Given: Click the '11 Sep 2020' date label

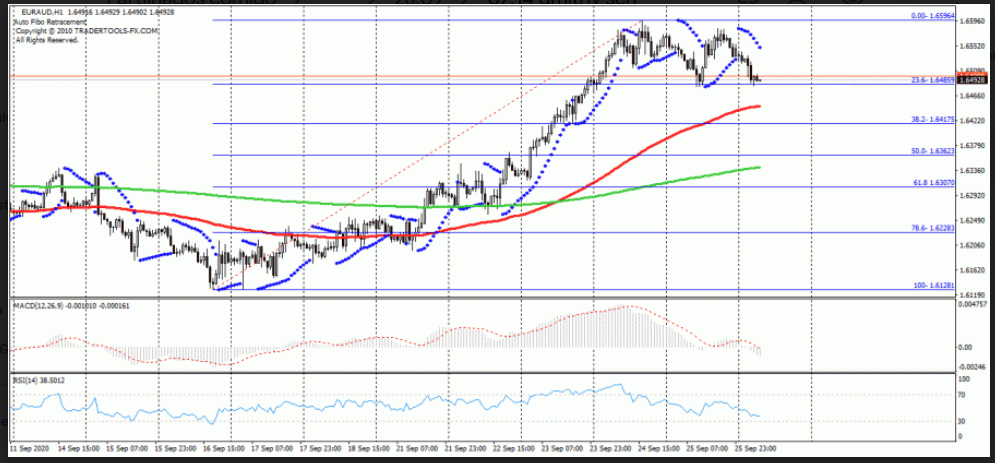Looking at the screenshot, I should [x=27, y=448].
